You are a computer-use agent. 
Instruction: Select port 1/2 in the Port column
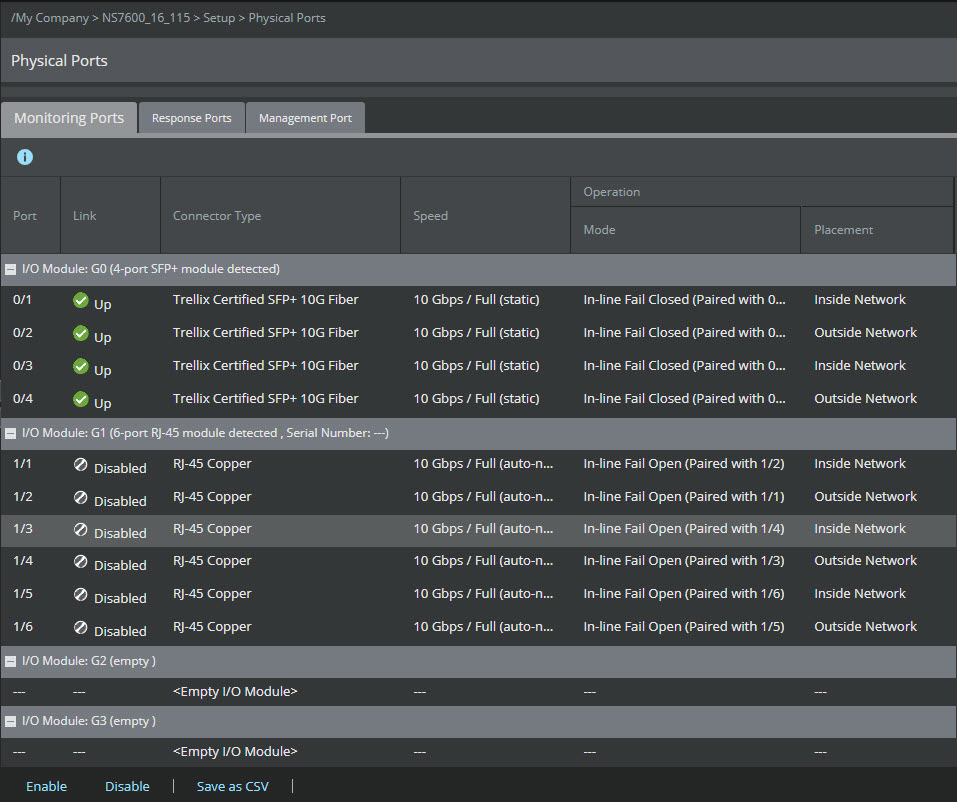[23, 497]
